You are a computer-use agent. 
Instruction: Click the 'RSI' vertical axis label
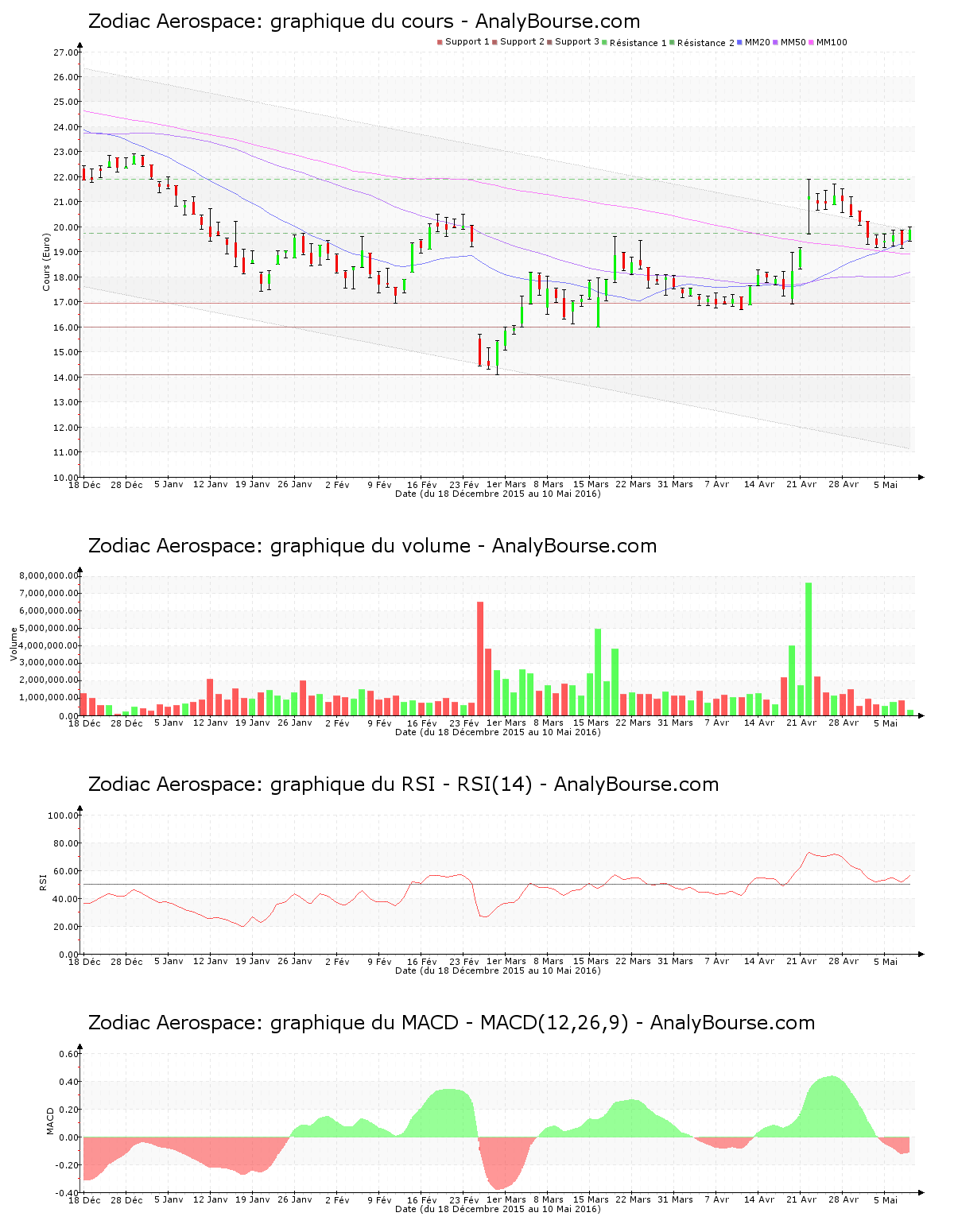(x=43, y=881)
